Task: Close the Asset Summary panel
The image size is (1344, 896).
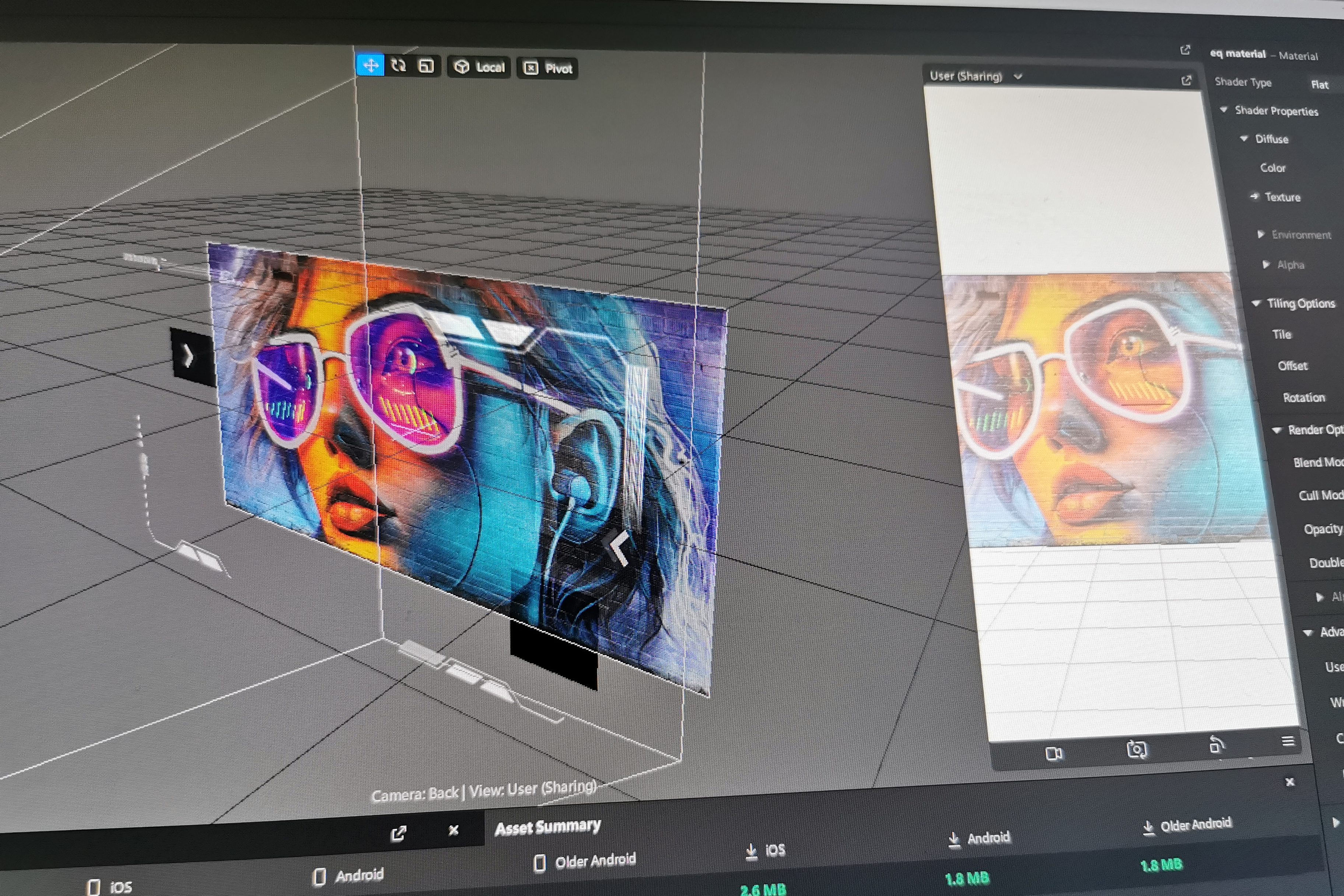Action: click(x=1290, y=782)
